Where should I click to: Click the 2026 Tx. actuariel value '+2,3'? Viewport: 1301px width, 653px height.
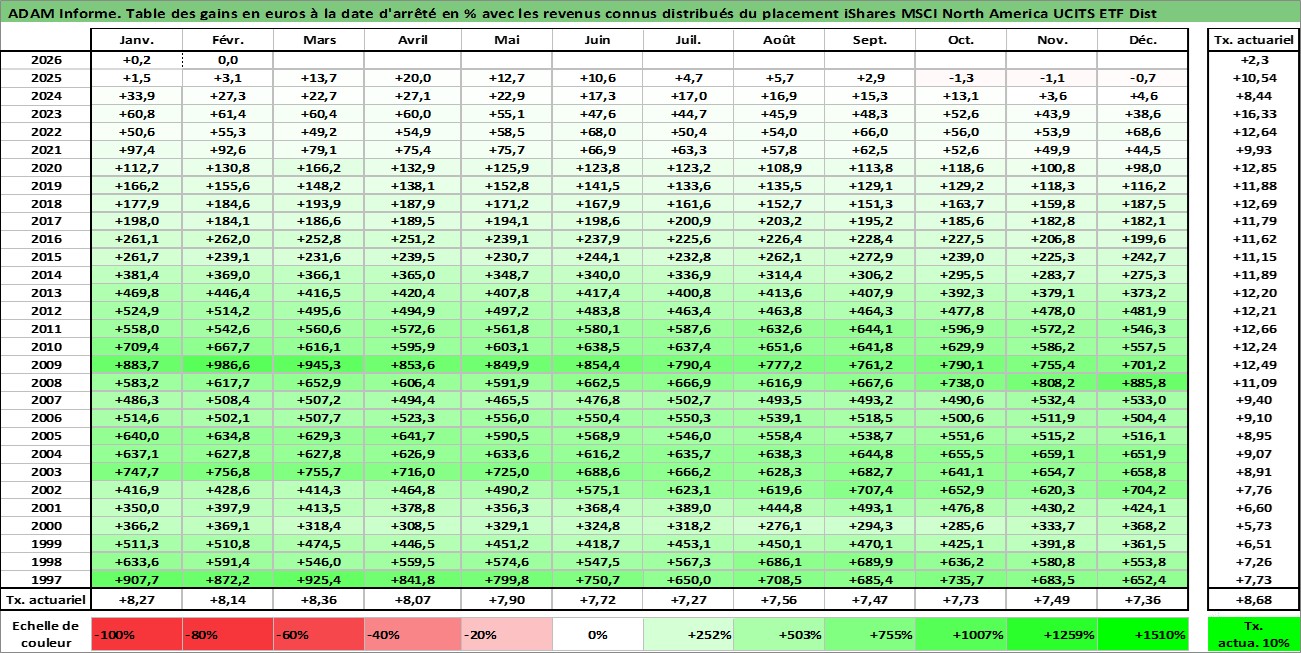pos(1254,60)
